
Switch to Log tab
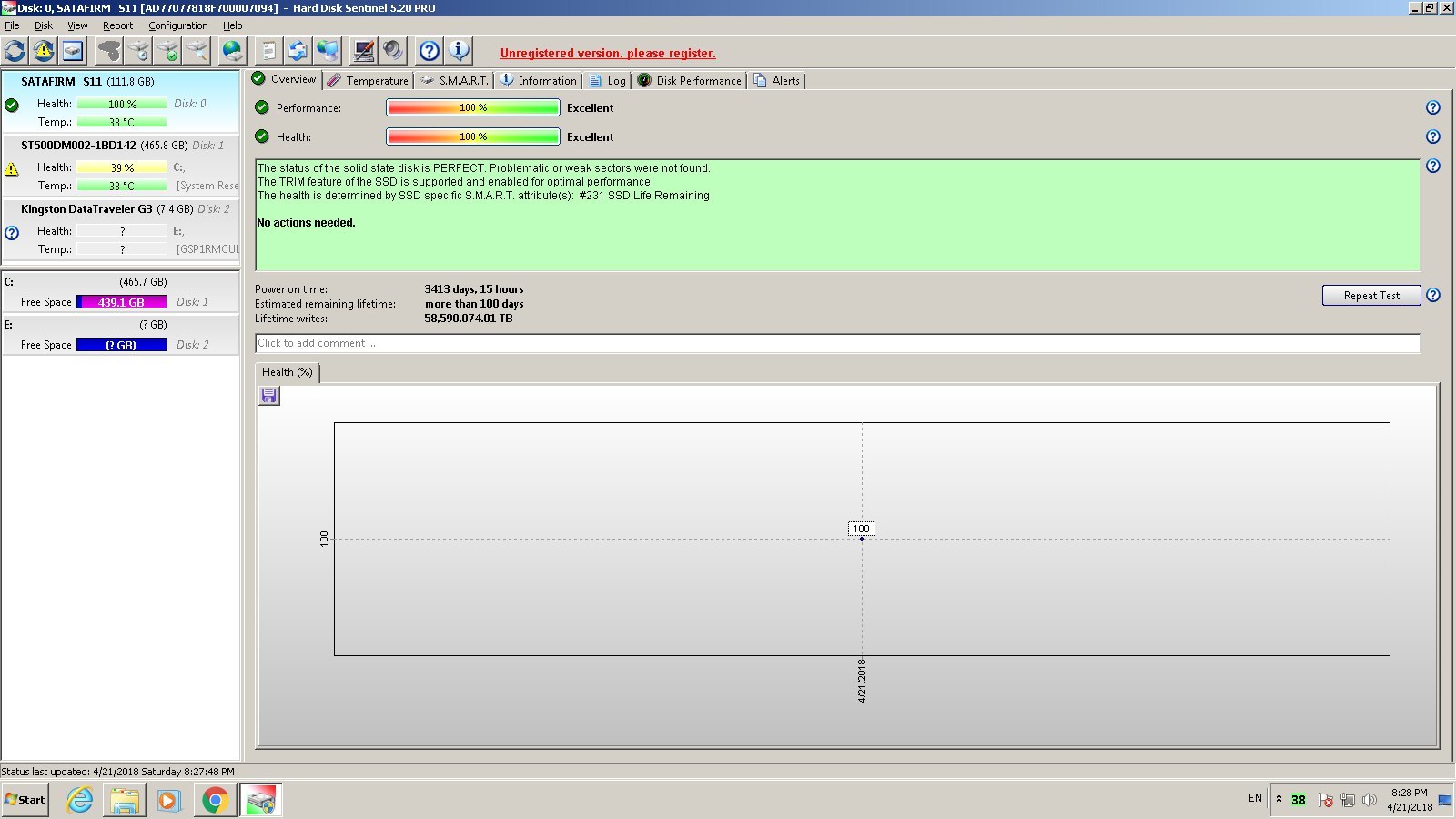pyautogui.click(x=608, y=81)
